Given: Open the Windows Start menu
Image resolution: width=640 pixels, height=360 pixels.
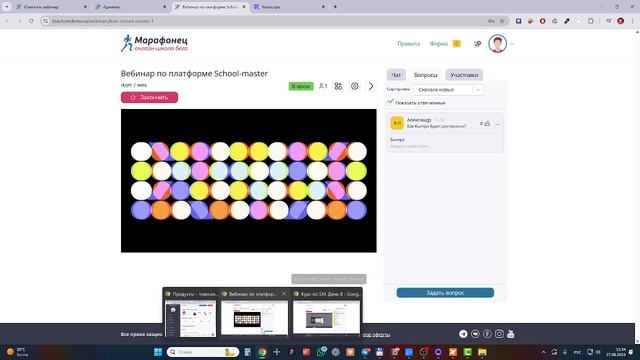Looking at the screenshot, I should [158, 352].
